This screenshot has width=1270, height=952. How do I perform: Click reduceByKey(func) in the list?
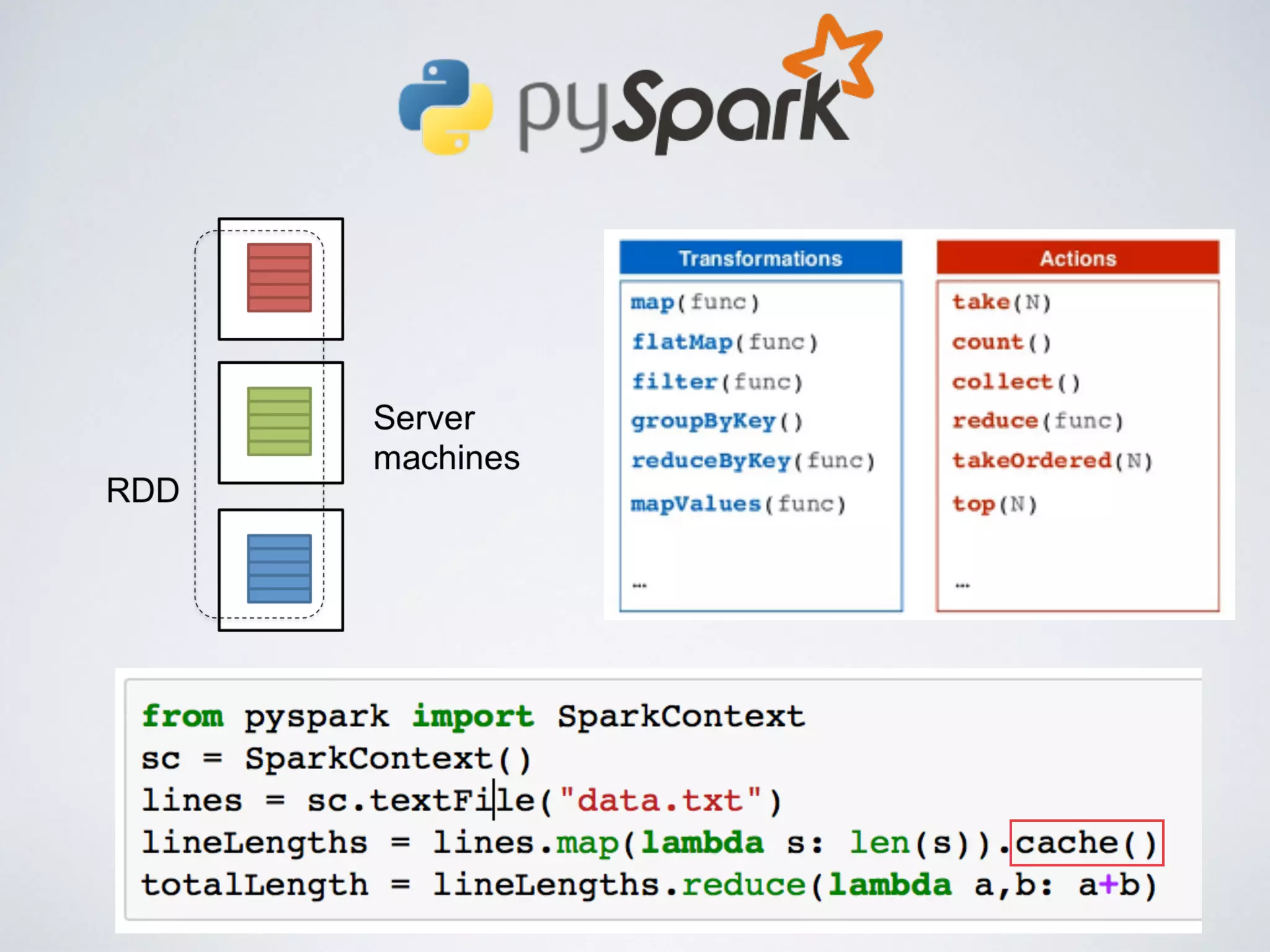click(x=752, y=461)
